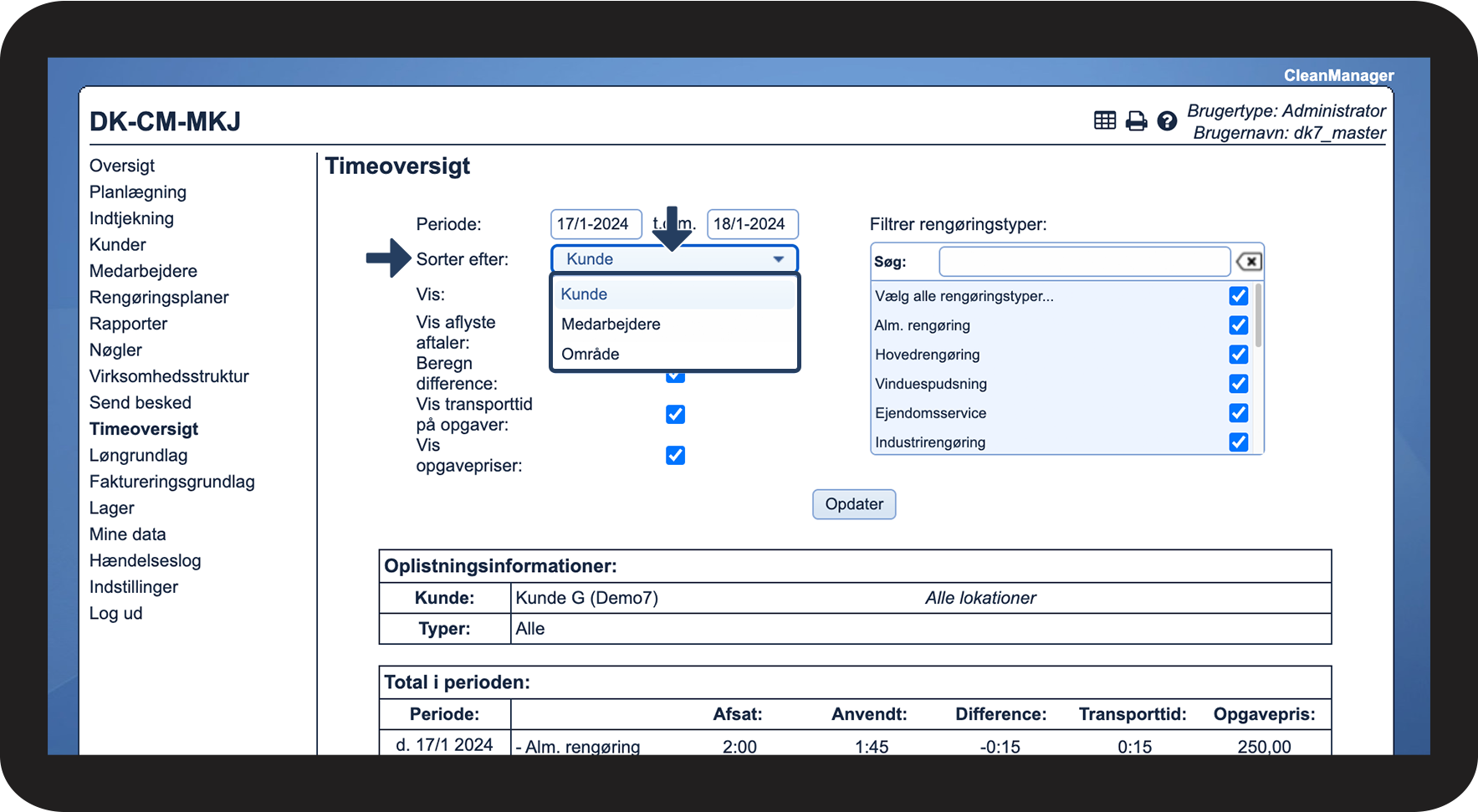
Task: Open help via question mark icon
Action: pyautogui.click(x=1167, y=121)
